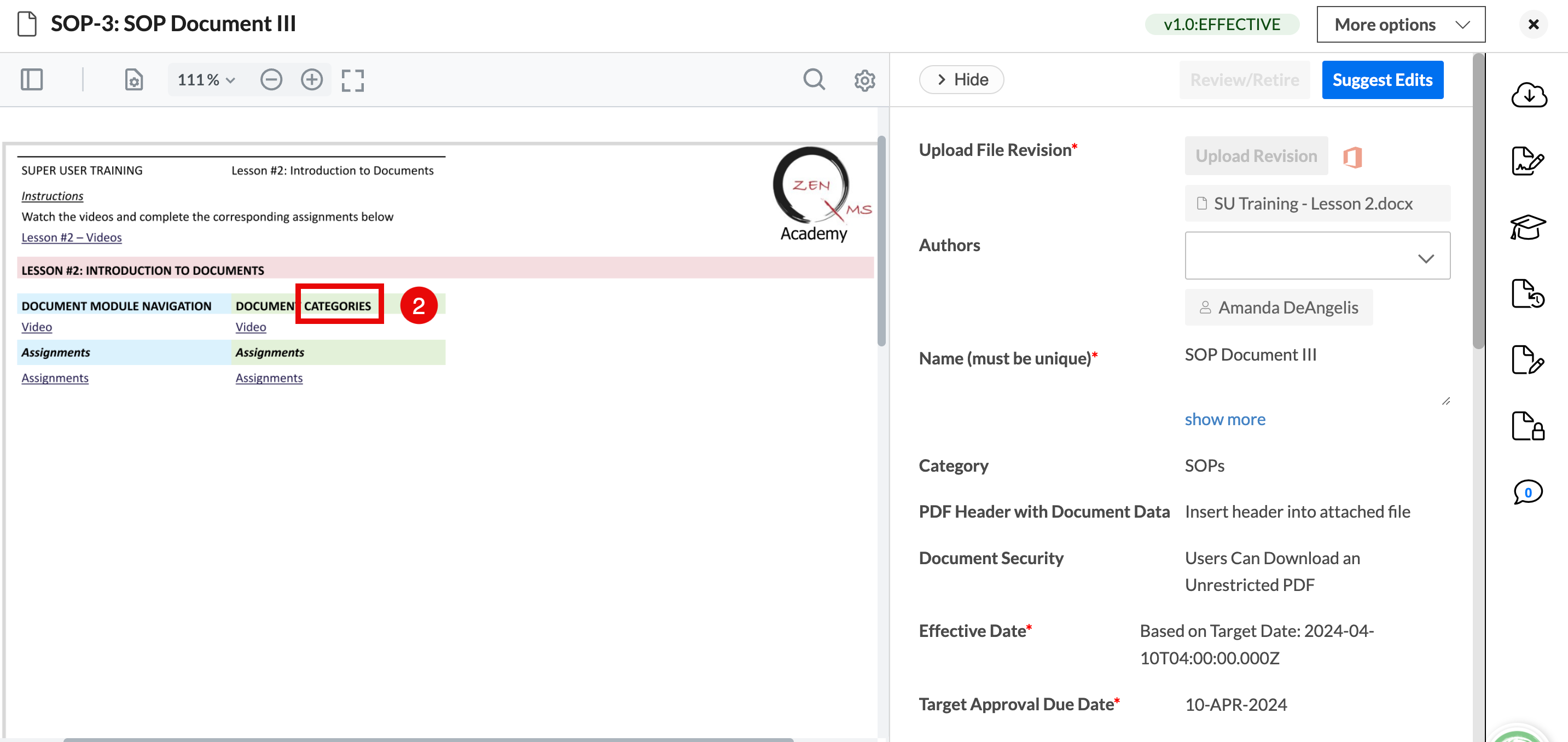This screenshot has width=1568, height=742.
Task: Click the details panel vertical scrollbar
Action: point(1478,201)
